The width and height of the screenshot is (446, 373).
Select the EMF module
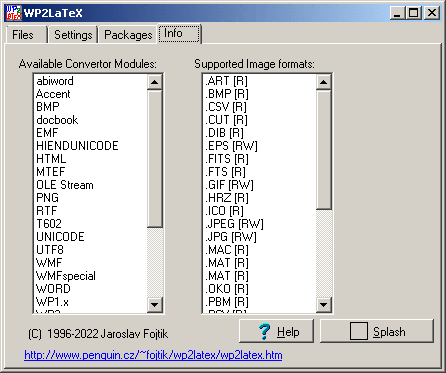coord(91,133)
